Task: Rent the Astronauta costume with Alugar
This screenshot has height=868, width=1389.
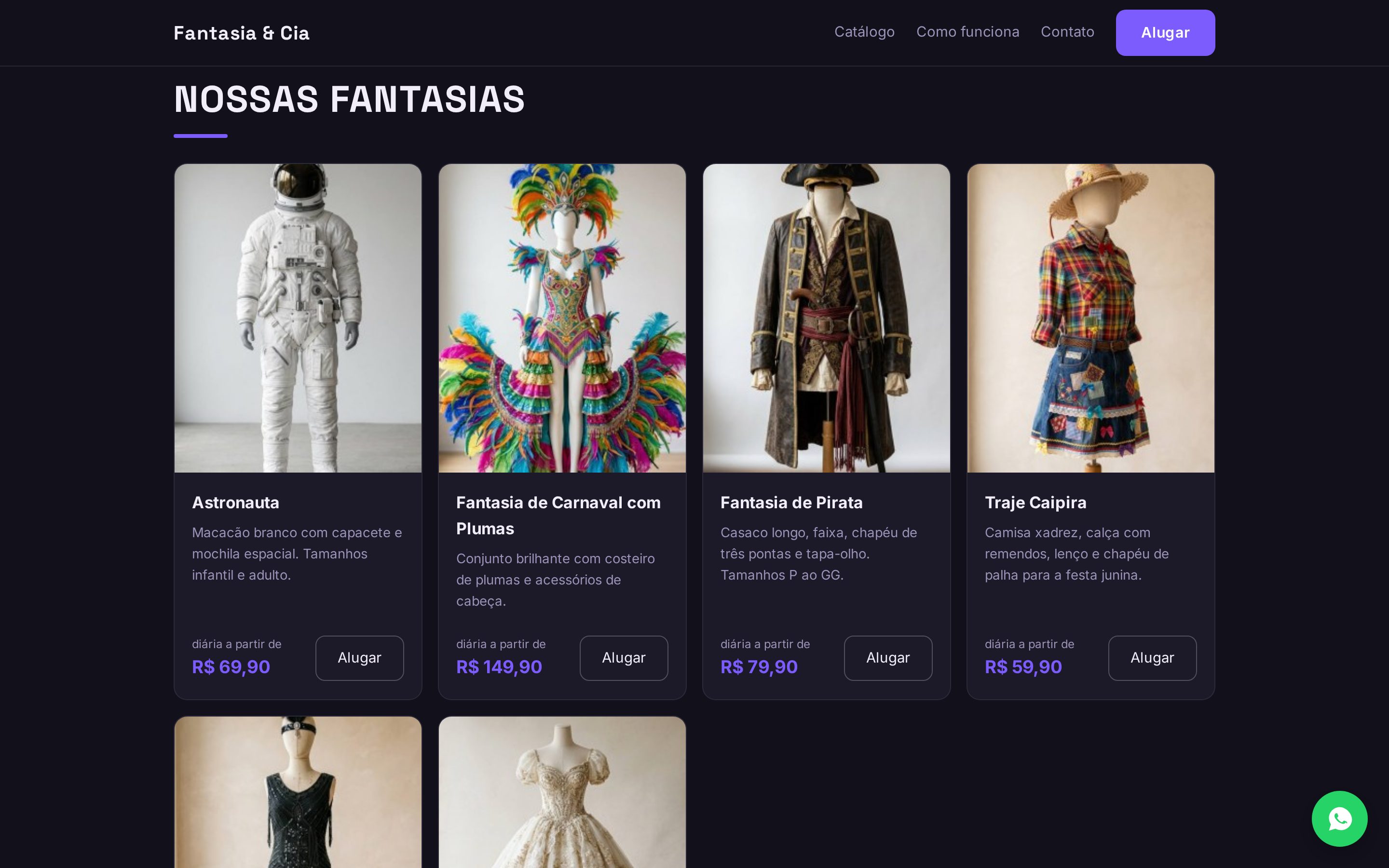Action: 359,658
